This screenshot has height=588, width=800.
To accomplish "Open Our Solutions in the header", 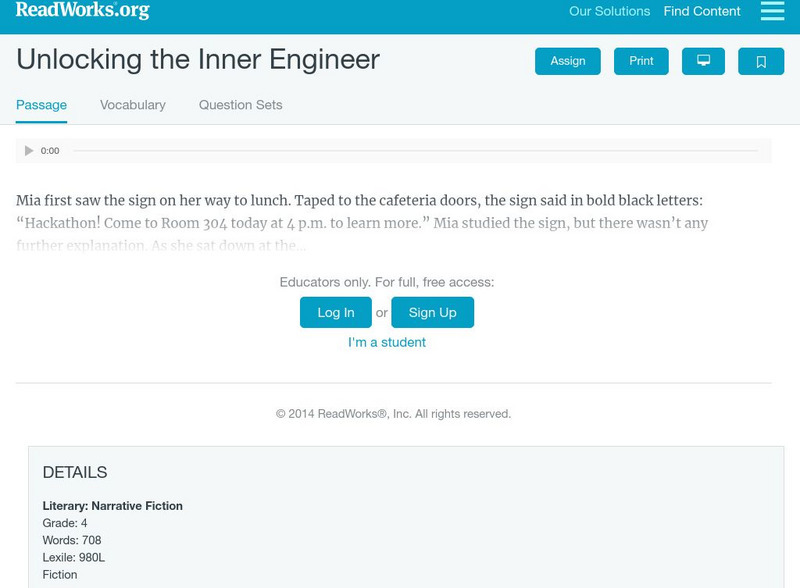I will click(x=609, y=12).
